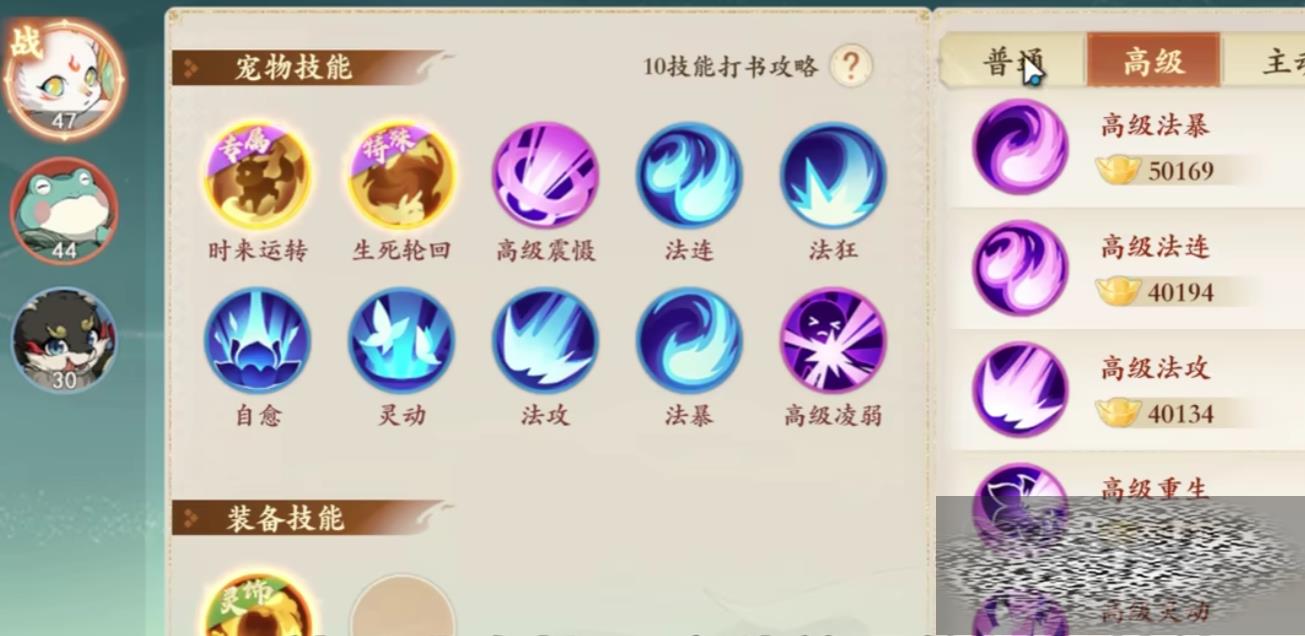This screenshot has height=636, width=1305.
Task: Click the 高级震慑 skill icon
Action: click(545, 176)
